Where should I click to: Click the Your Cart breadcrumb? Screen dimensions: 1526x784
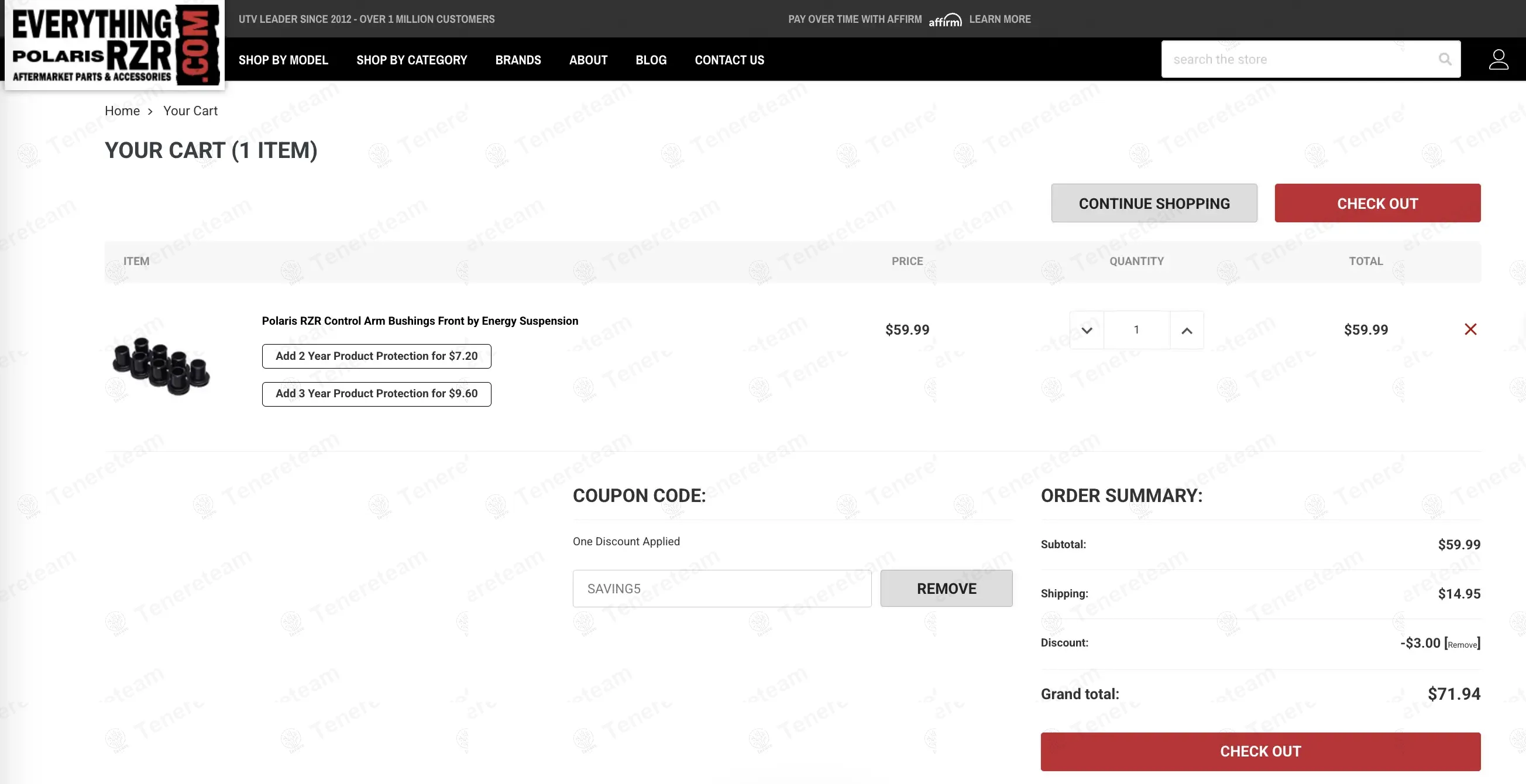190,111
